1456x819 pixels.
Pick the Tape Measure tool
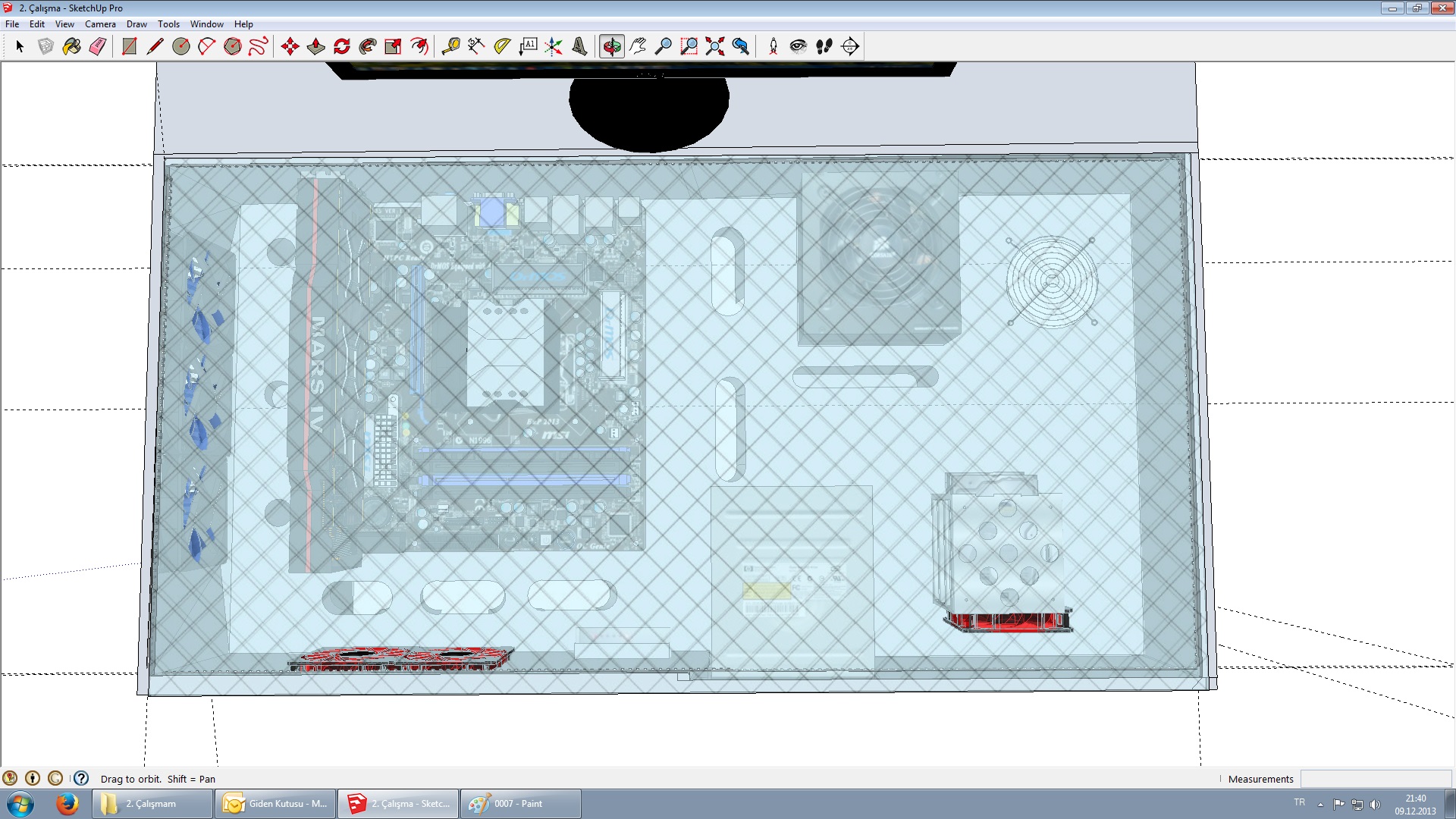click(451, 46)
